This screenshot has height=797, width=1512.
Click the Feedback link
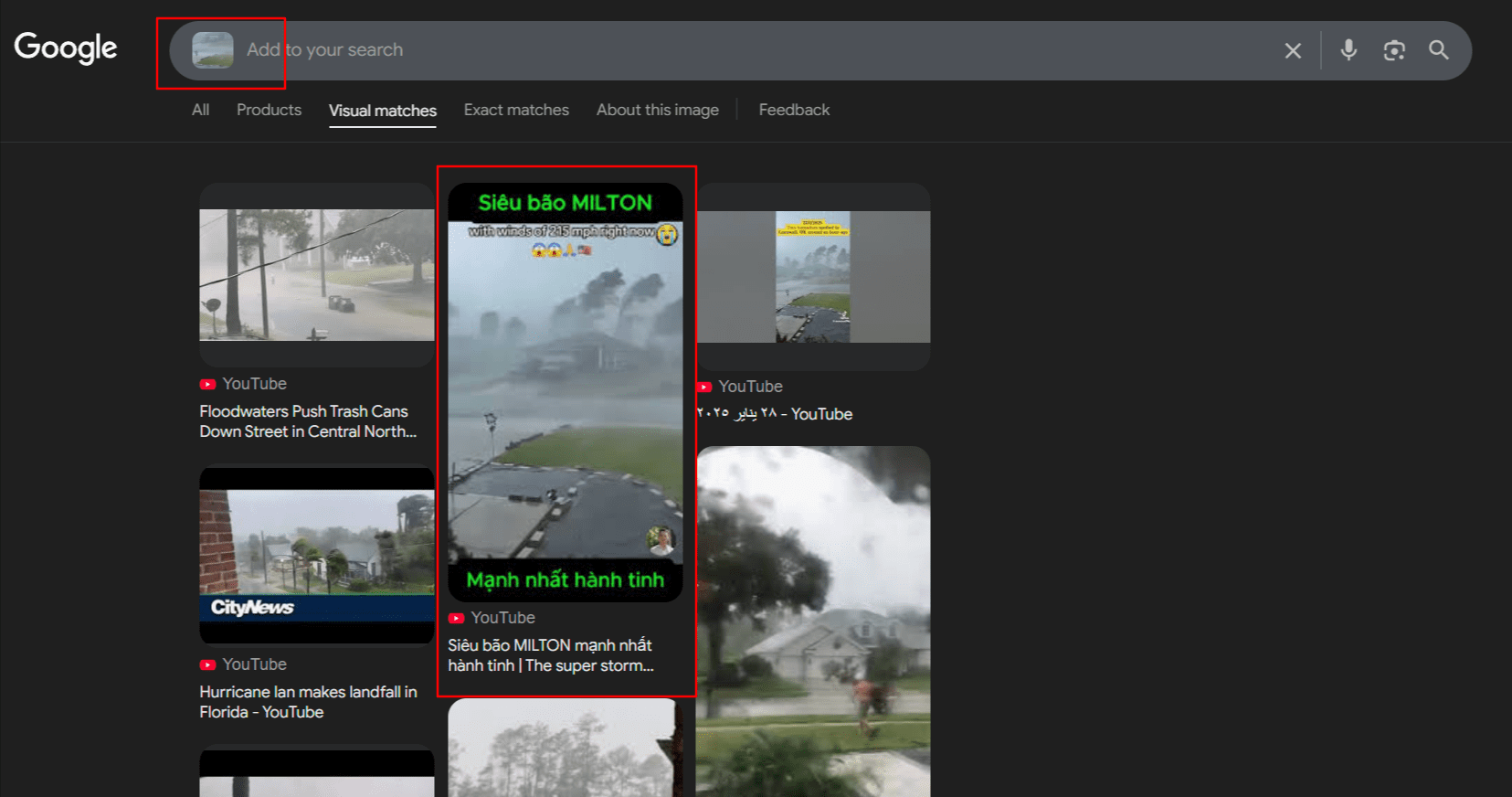[794, 110]
